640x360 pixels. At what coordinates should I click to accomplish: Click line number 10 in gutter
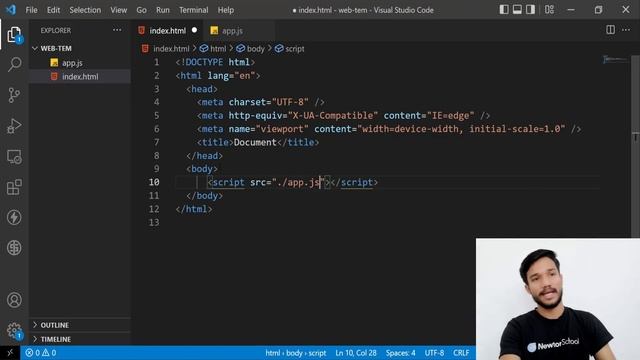tap(154, 182)
